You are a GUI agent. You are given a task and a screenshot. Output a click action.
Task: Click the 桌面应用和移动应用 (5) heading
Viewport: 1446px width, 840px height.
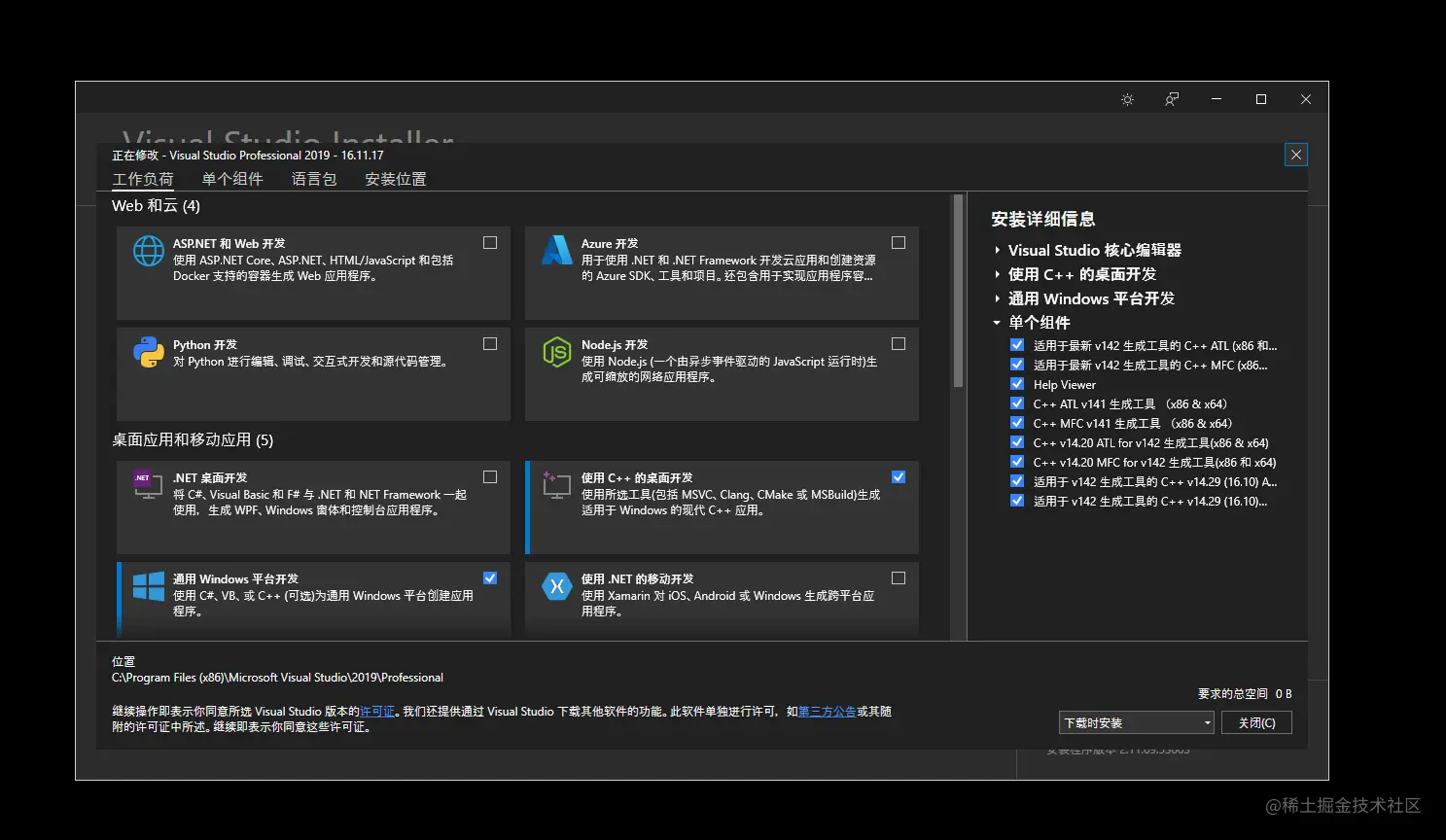[x=193, y=440]
